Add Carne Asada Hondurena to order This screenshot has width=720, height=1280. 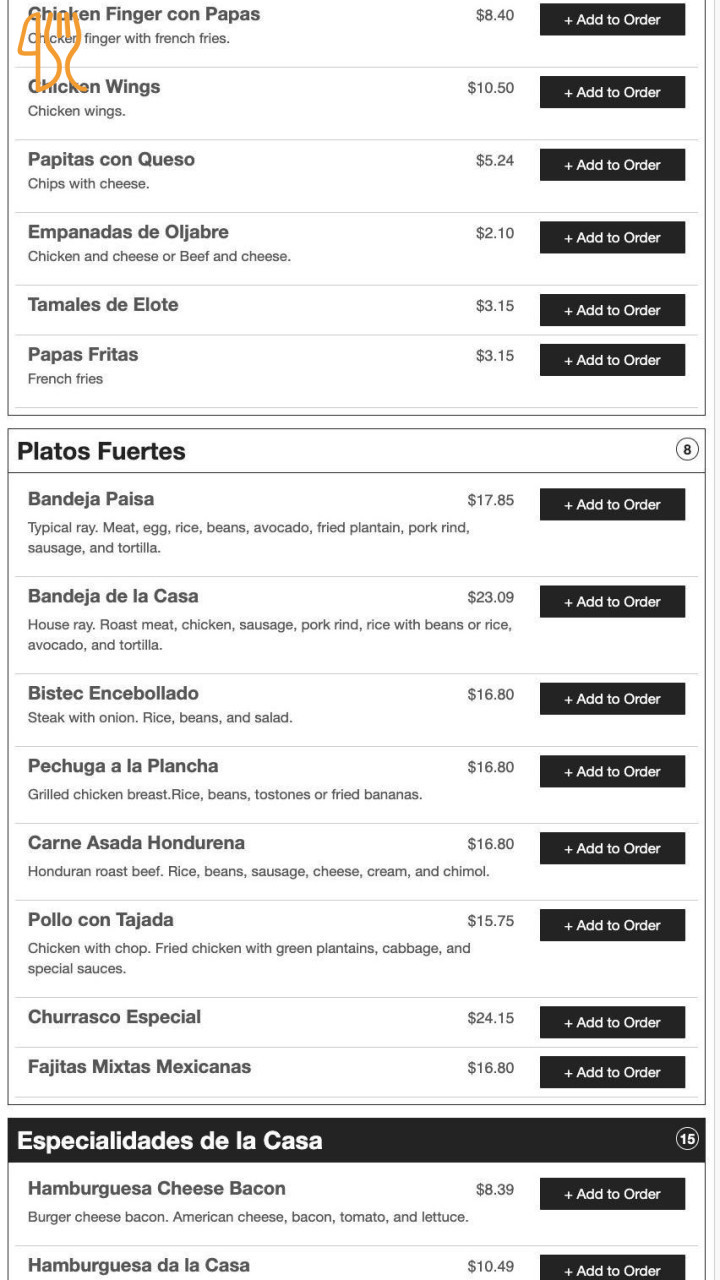(x=612, y=849)
